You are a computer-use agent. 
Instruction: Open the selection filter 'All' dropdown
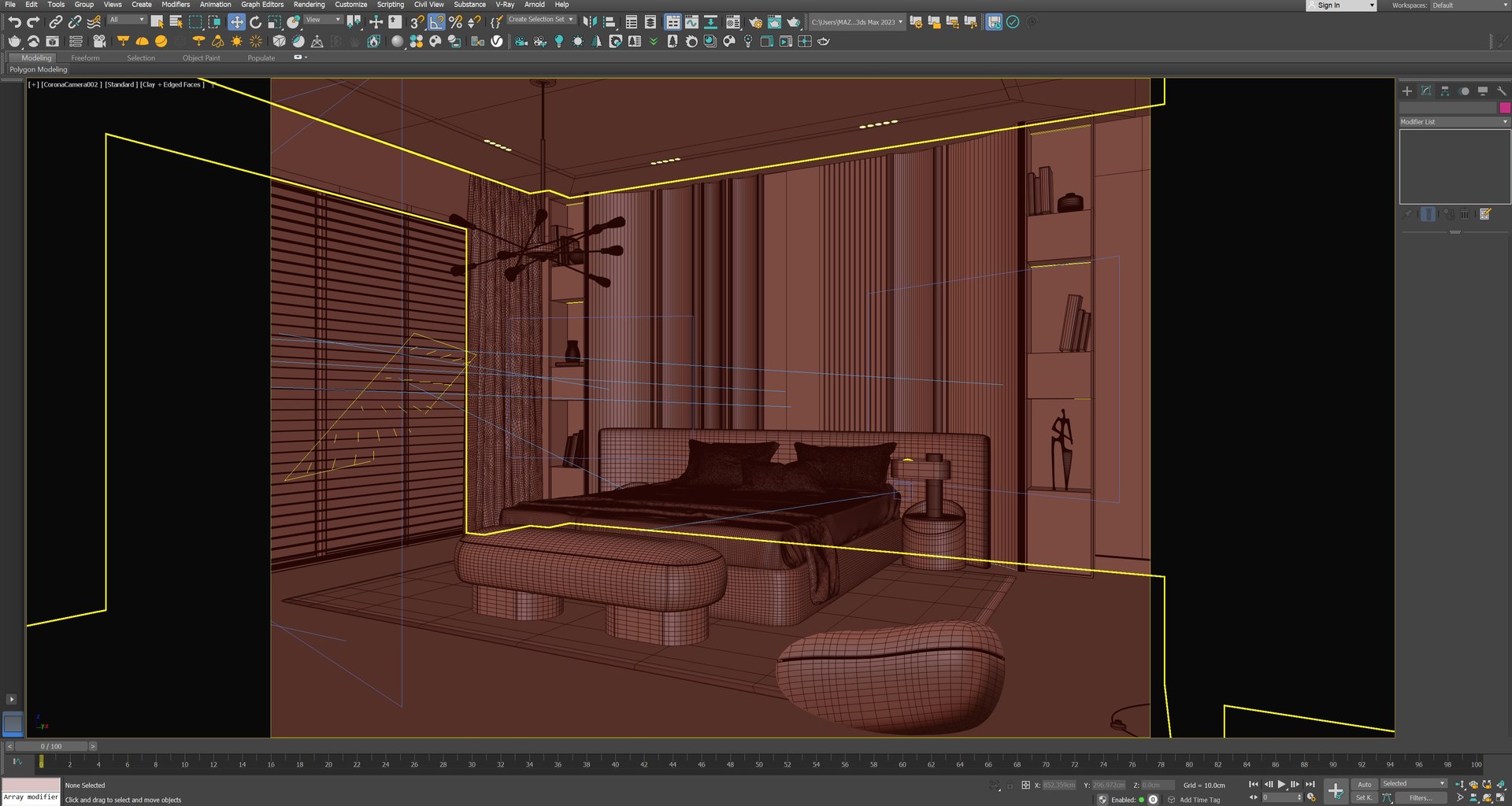tap(127, 20)
